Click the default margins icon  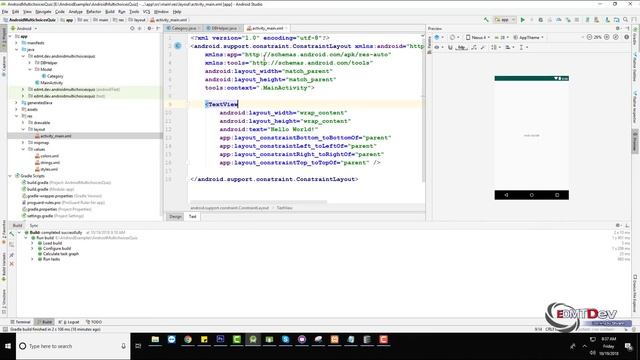(x=461, y=47)
